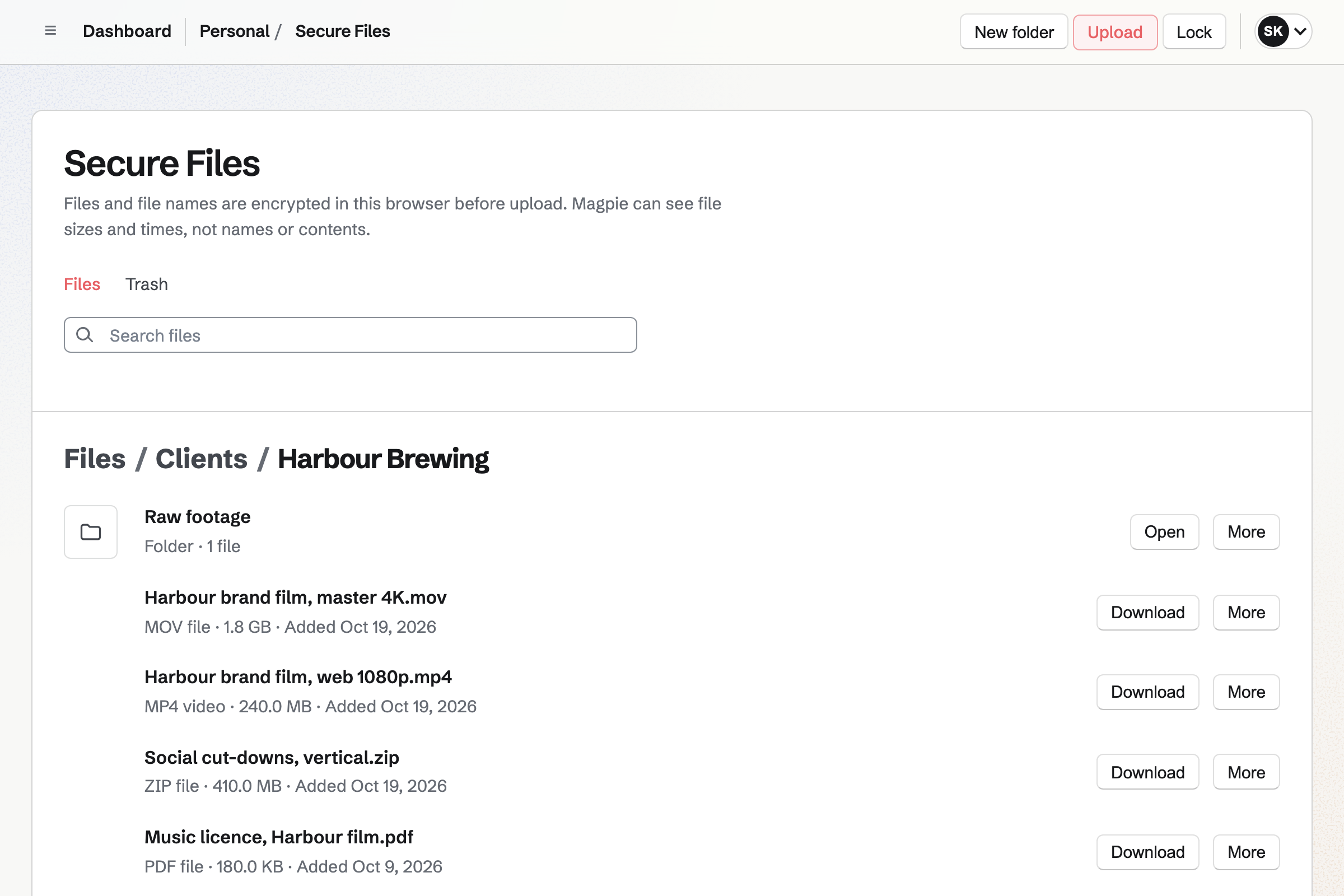Select Social cut-downs, vertical.zip name

(x=272, y=757)
